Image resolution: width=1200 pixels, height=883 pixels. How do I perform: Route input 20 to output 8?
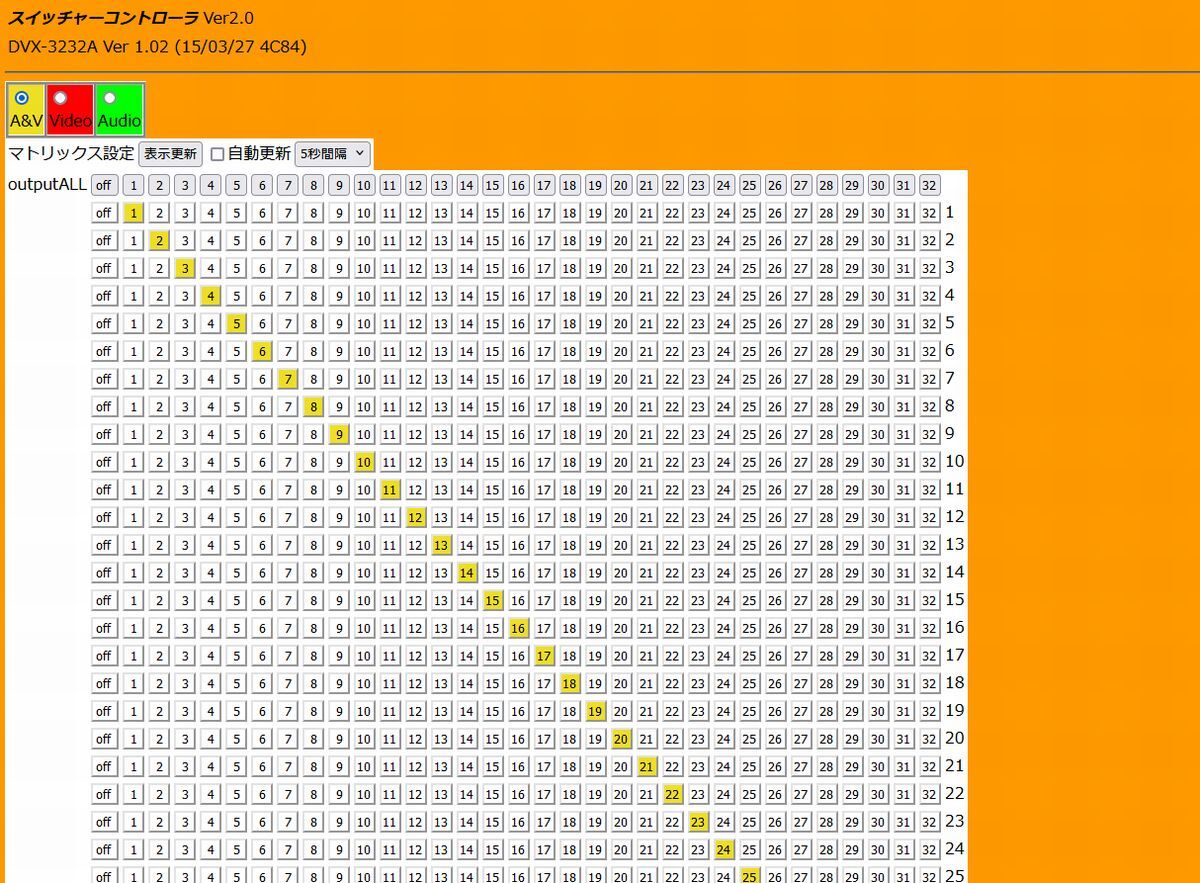point(621,407)
